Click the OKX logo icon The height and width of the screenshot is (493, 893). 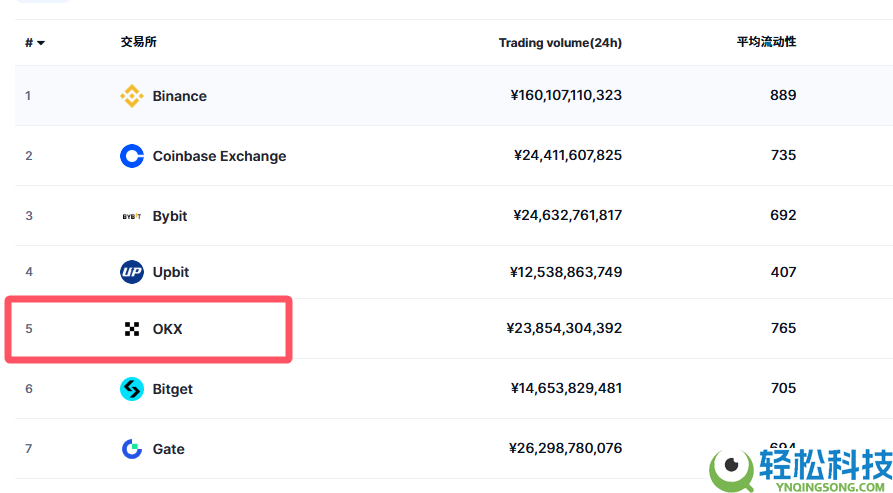pyautogui.click(x=132, y=329)
